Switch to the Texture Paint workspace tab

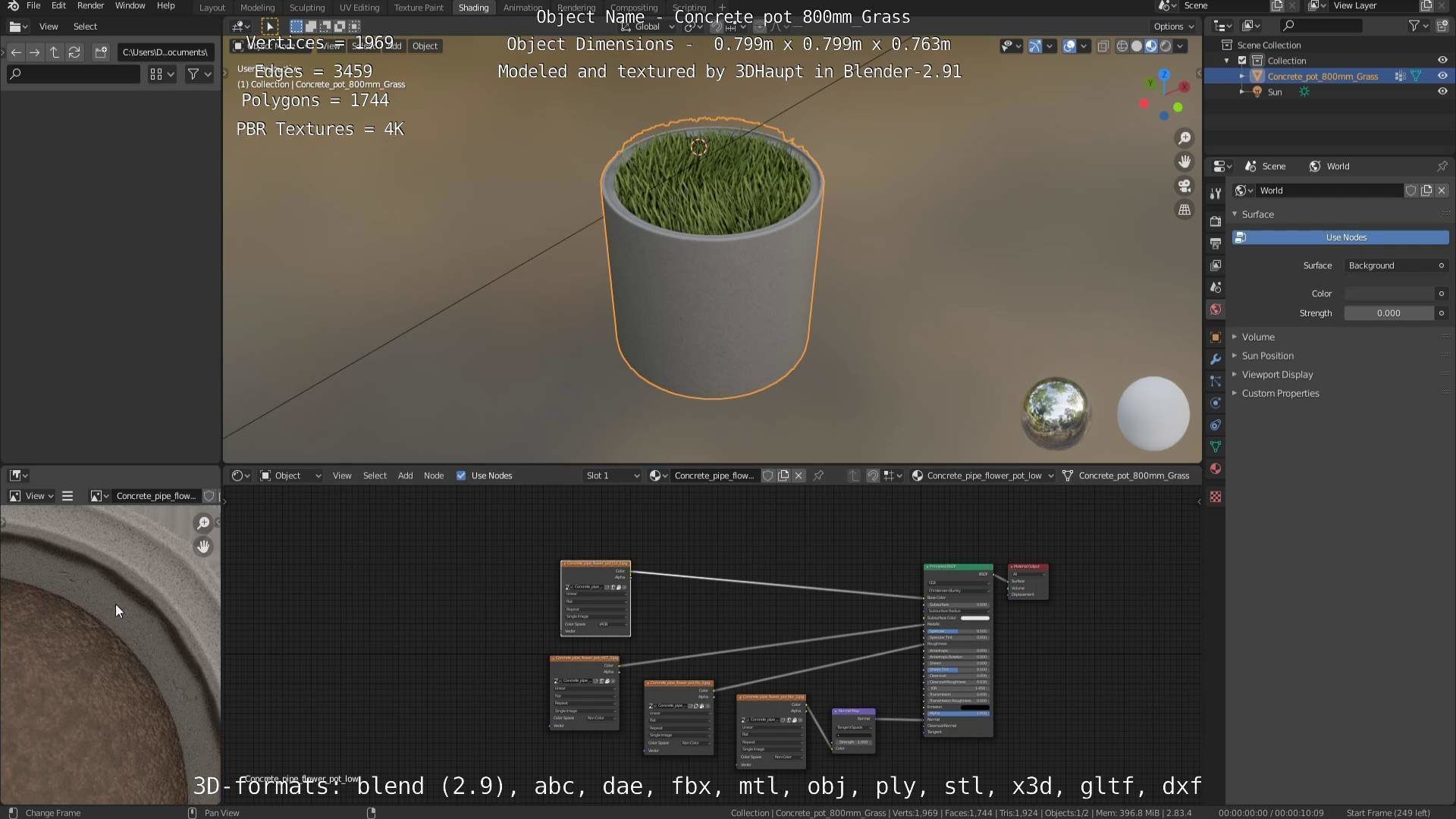[x=419, y=8]
